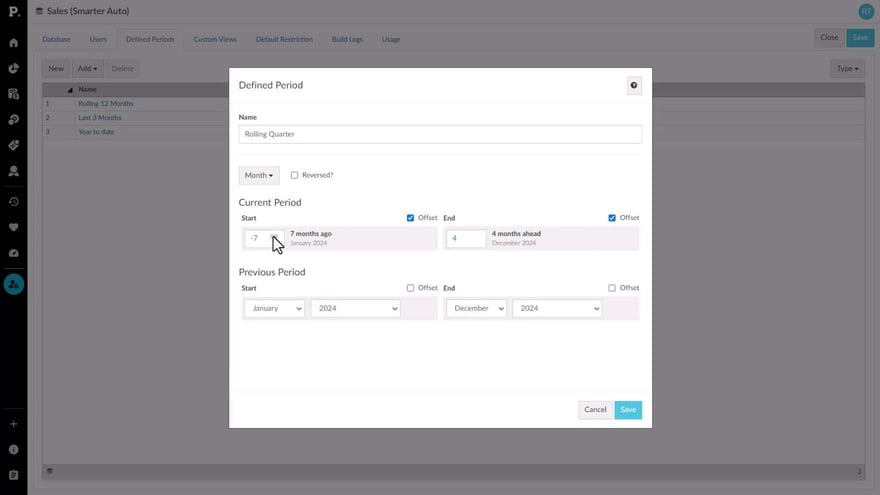Open the Usage tab
This screenshot has width=880, height=495.
(391, 39)
